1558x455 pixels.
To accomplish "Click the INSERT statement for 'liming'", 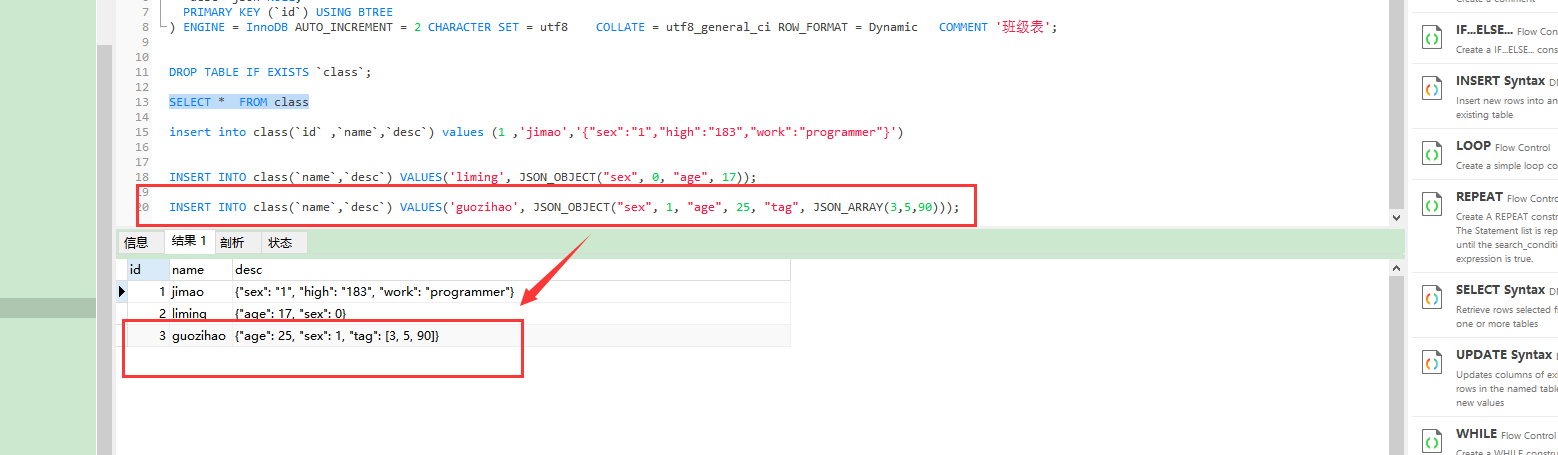I will pyautogui.click(x=462, y=177).
